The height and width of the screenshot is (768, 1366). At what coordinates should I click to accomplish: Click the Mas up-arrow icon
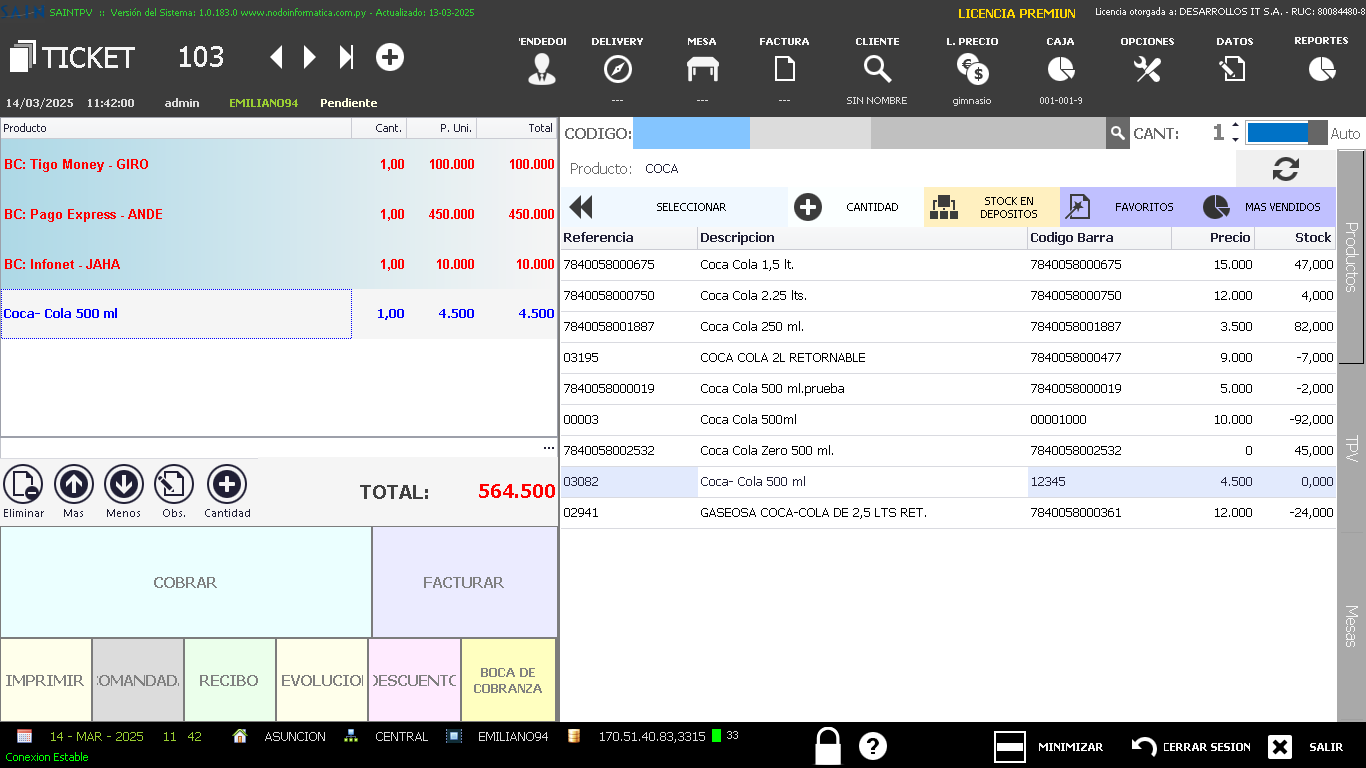pyautogui.click(x=74, y=485)
